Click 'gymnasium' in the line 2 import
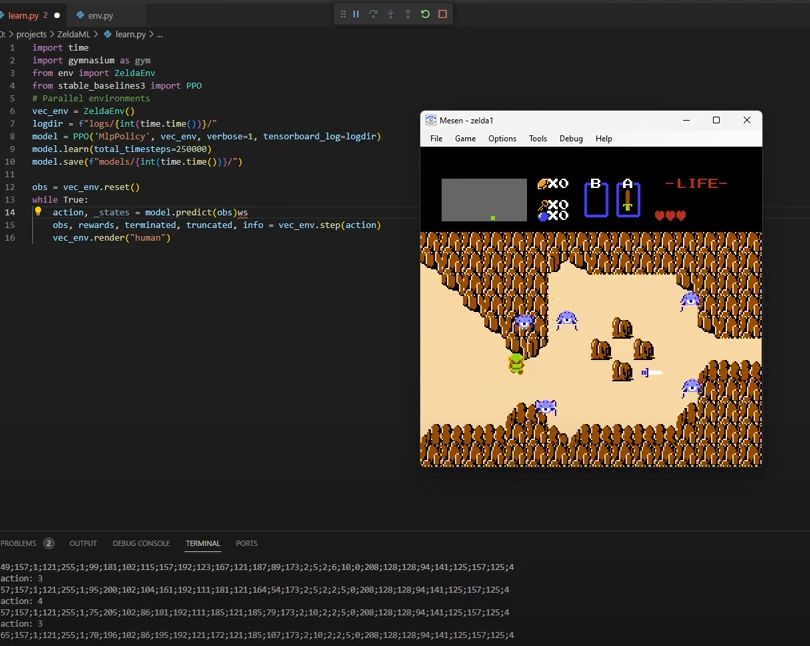The width and height of the screenshot is (810, 646). coord(91,60)
